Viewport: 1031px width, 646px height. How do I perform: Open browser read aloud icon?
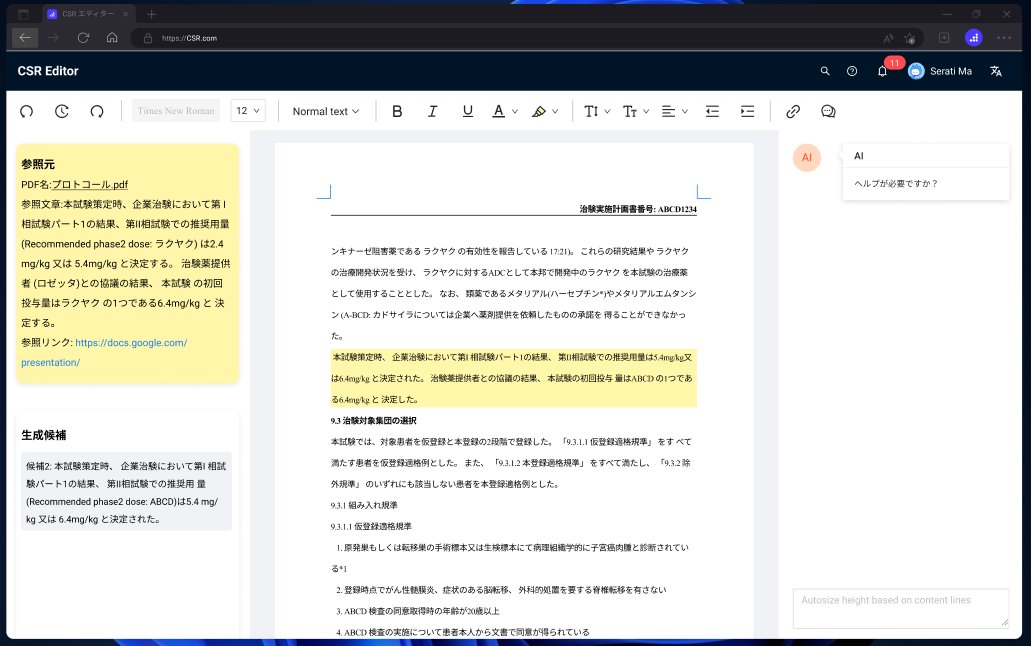pyautogui.click(x=888, y=38)
